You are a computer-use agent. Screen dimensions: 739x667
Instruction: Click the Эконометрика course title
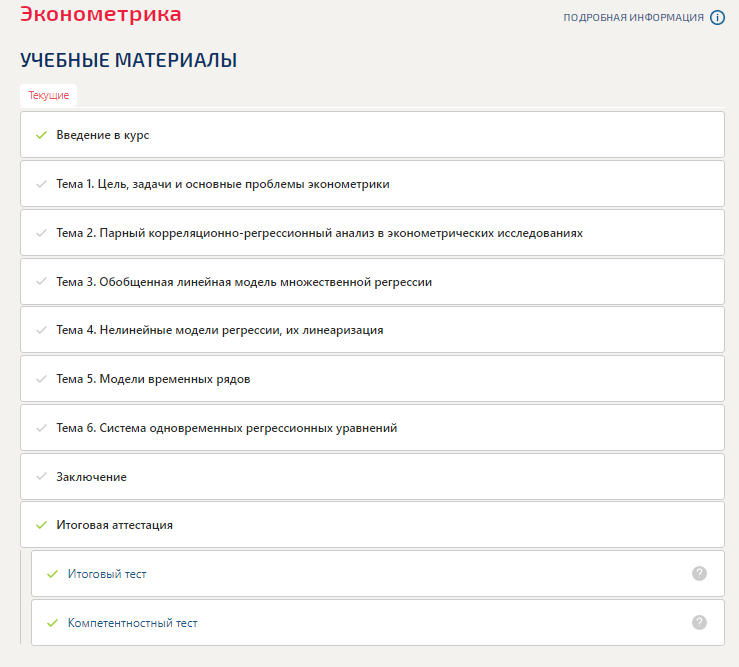tap(100, 14)
